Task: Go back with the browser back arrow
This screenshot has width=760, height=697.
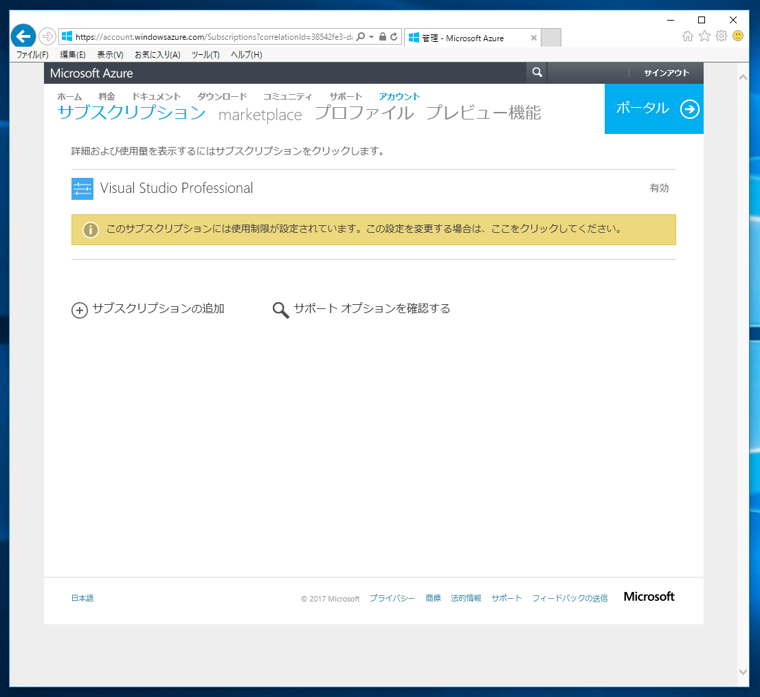Action: (x=23, y=36)
